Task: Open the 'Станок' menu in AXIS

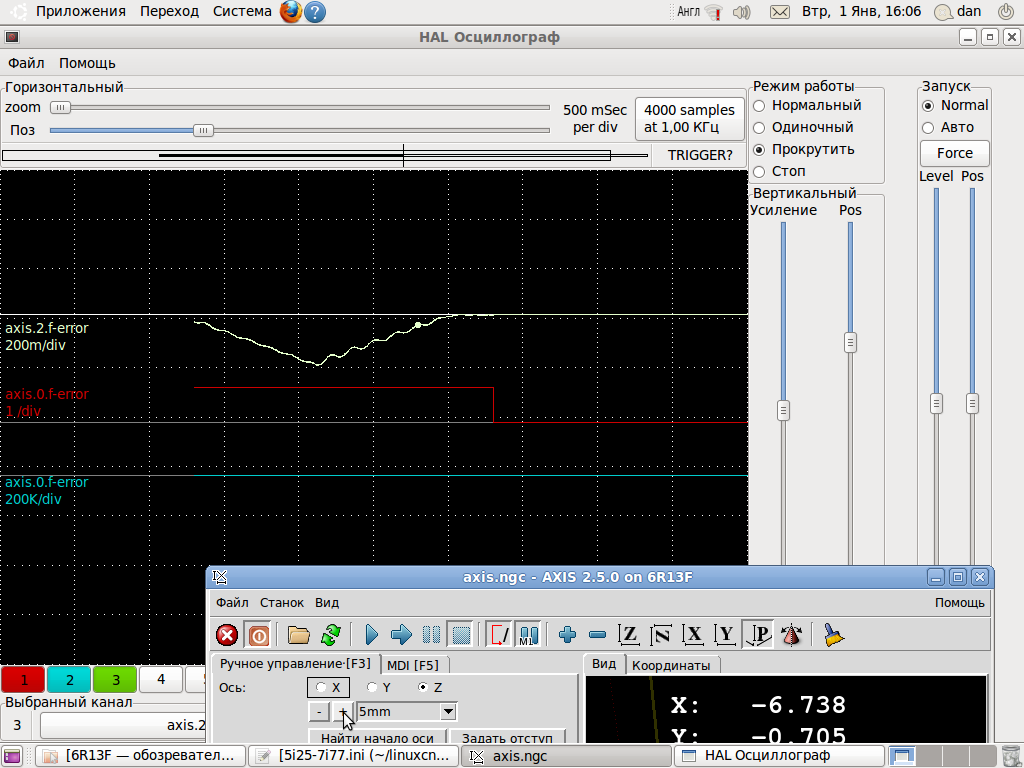Action: 282,603
